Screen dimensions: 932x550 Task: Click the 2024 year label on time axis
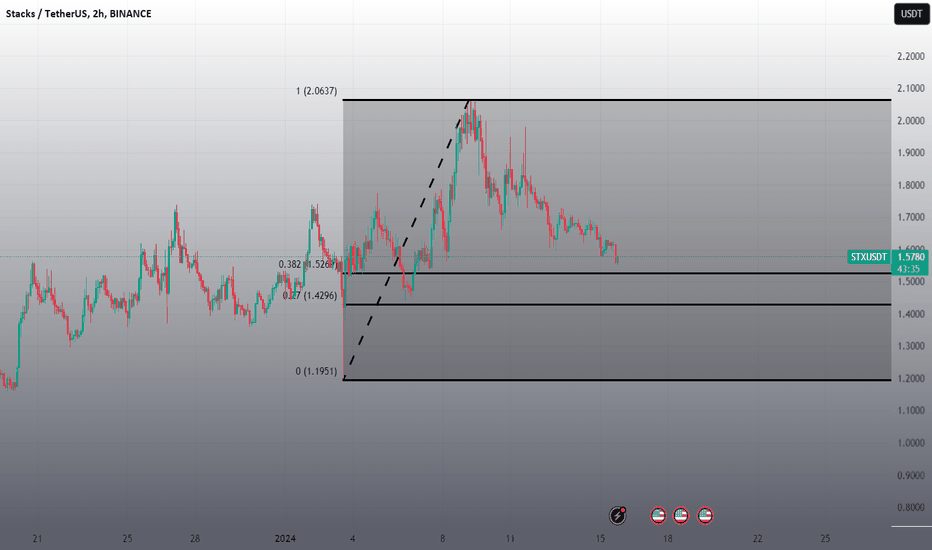point(285,539)
